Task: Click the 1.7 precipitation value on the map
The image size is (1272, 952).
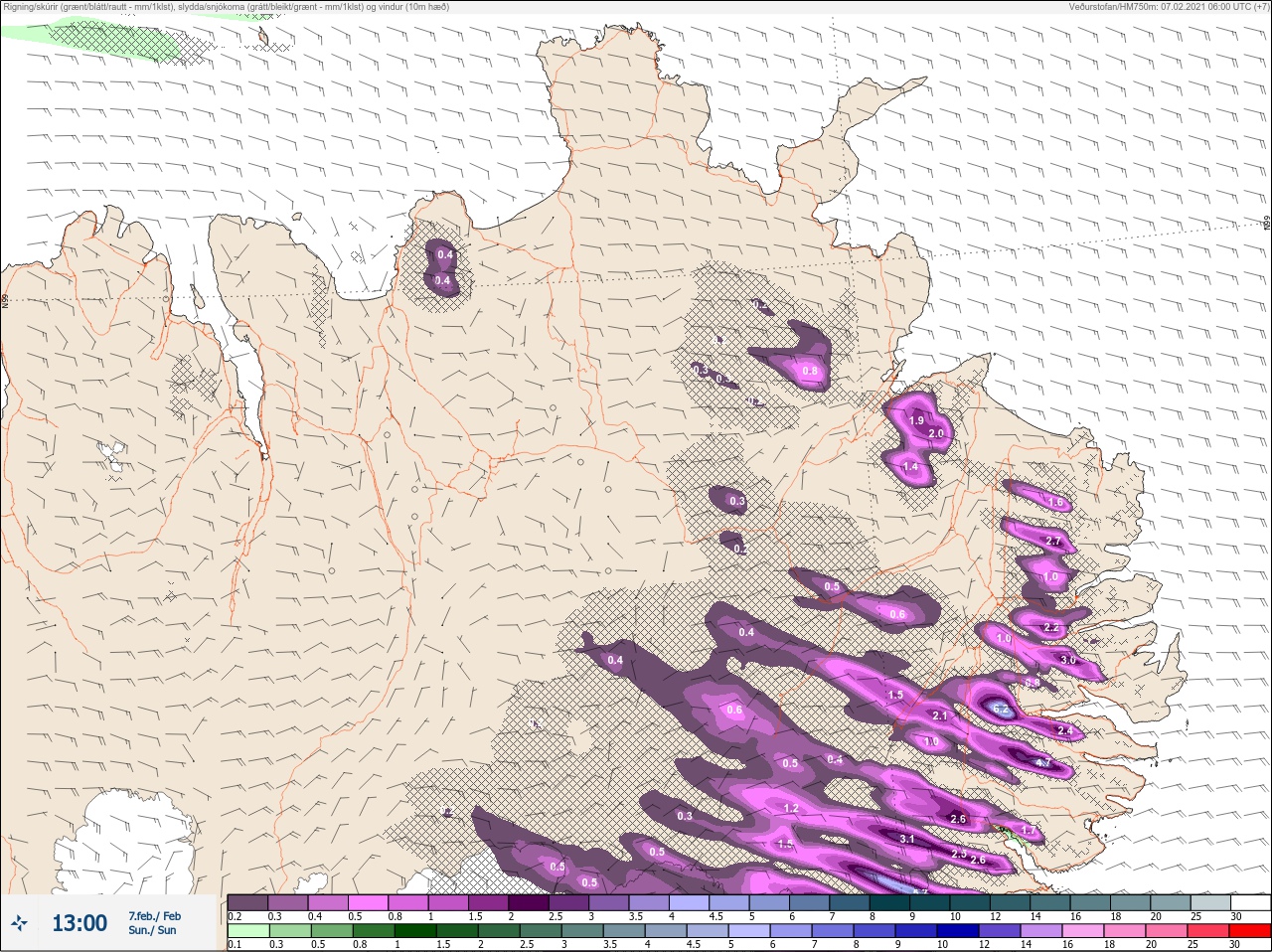Action: (1029, 830)
